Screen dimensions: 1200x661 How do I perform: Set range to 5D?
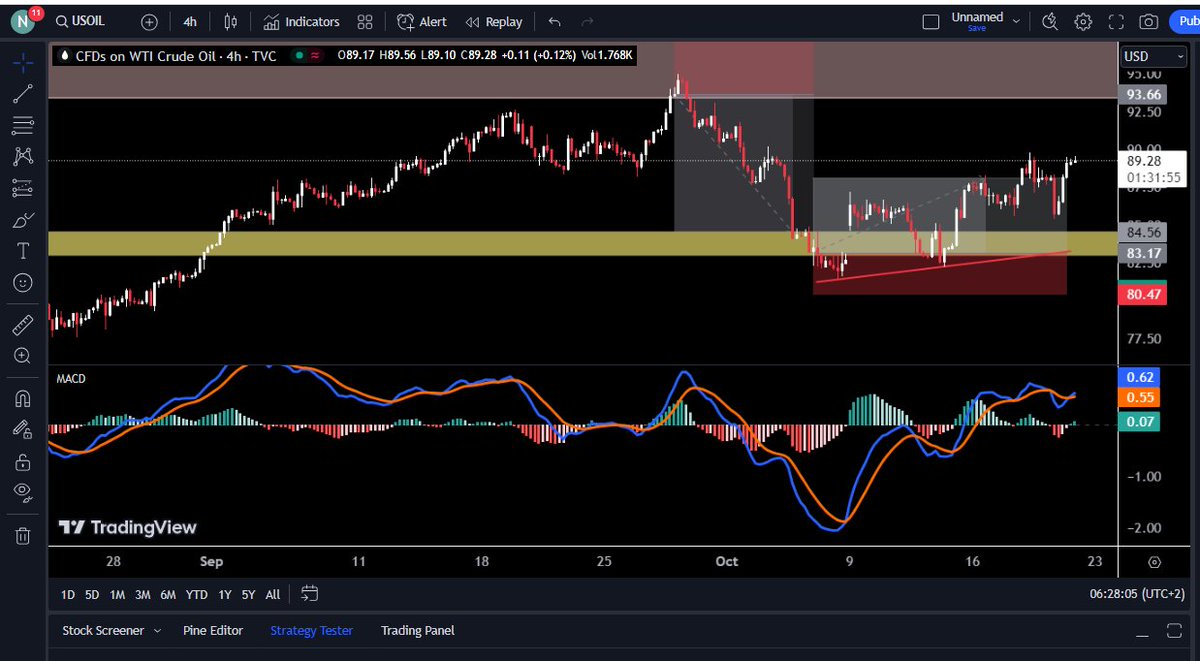click(92, 594)
